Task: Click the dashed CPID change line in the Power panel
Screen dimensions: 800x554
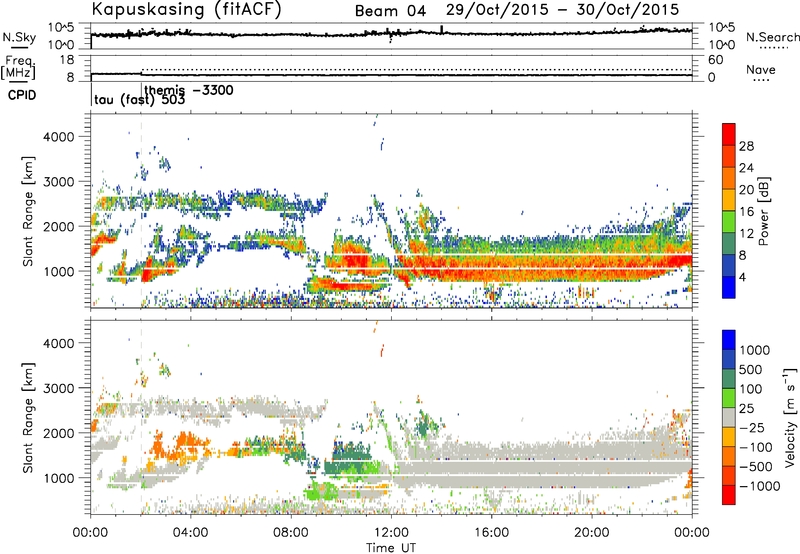Action: pyautogui.click(x=141, y=210)
